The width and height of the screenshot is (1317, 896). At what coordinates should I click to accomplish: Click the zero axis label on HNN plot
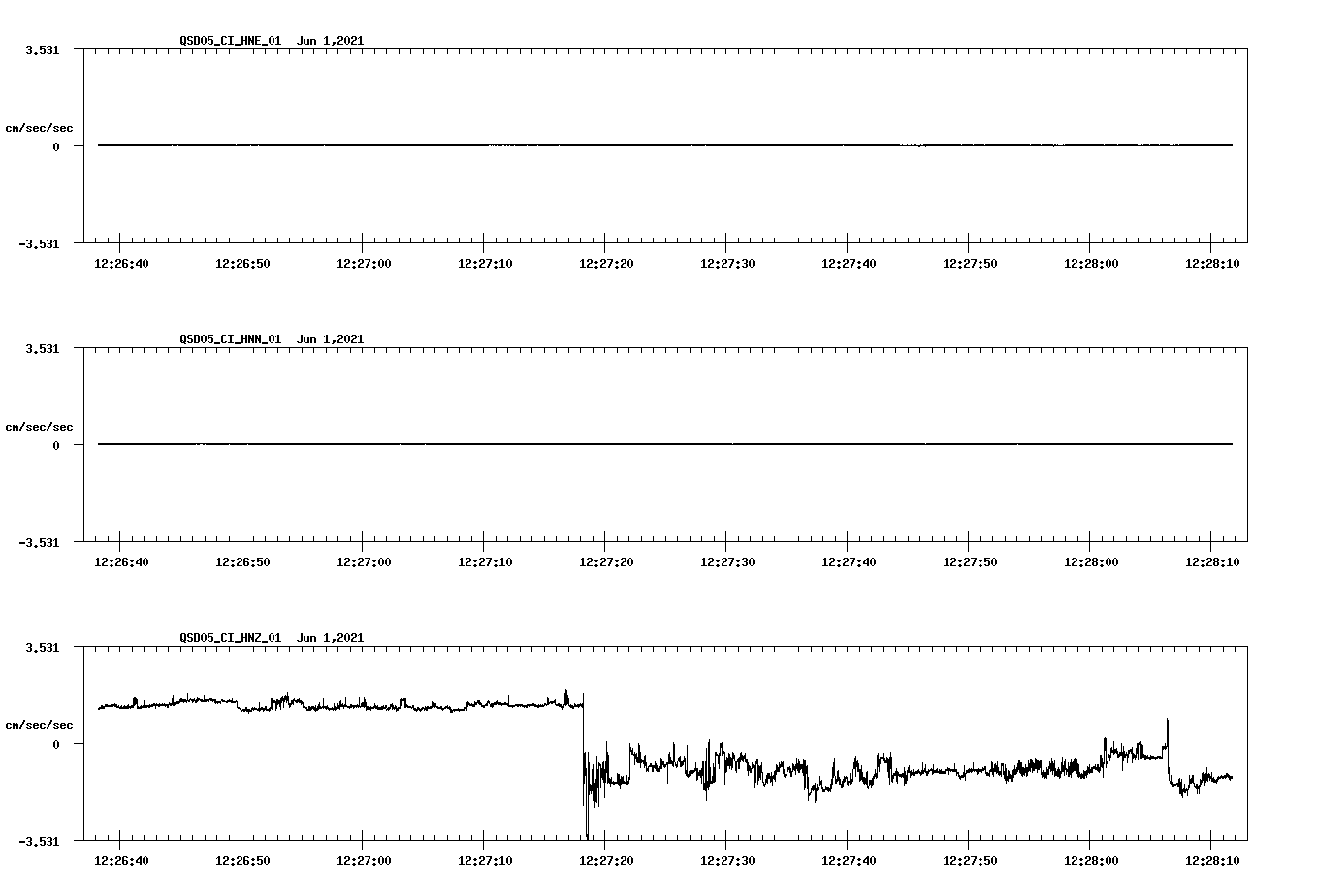[56, 445]
